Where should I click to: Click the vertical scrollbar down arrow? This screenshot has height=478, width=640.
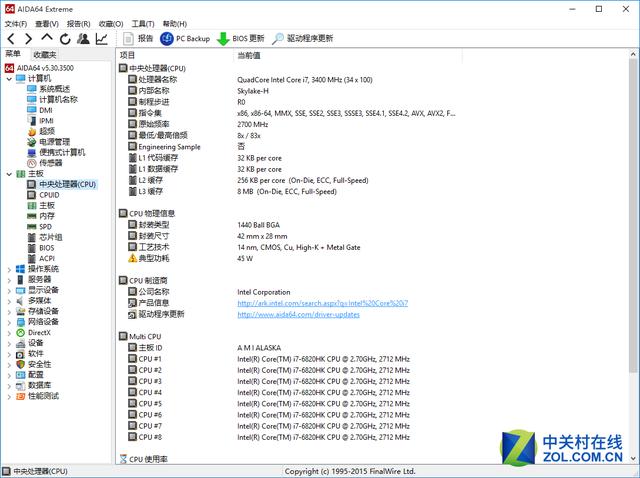[x=633, y=458]
